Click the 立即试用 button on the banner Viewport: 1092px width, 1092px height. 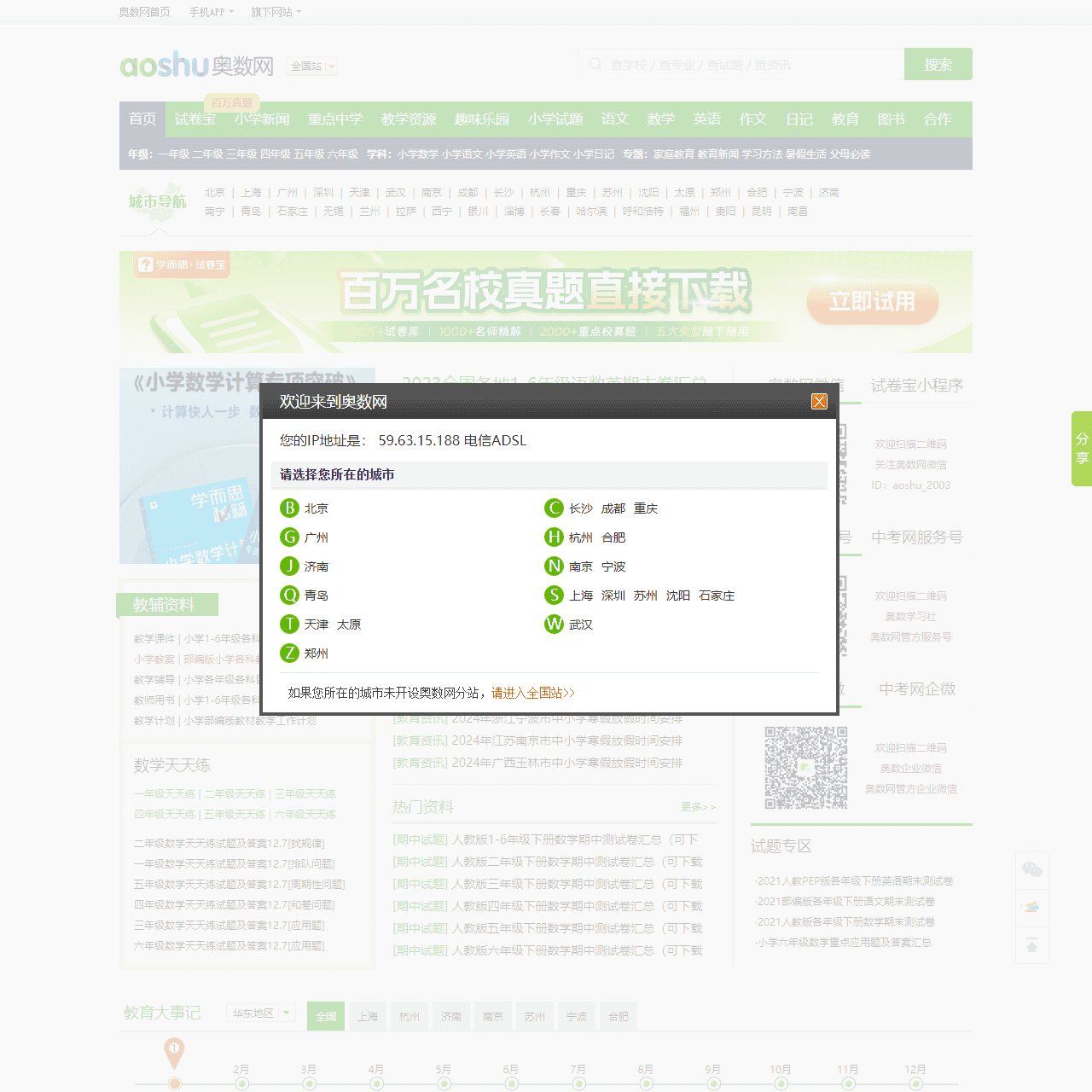(x=872, y=301)
